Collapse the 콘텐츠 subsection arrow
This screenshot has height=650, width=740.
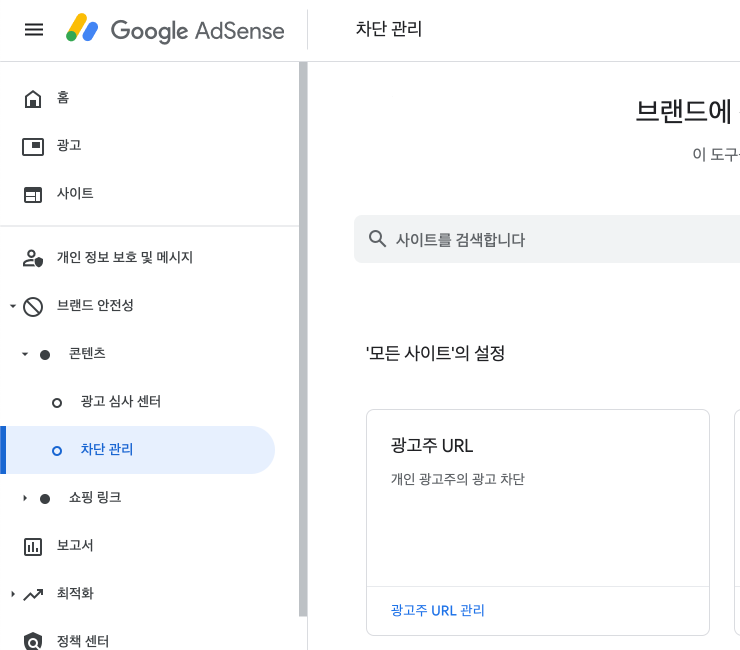point(25,354)
